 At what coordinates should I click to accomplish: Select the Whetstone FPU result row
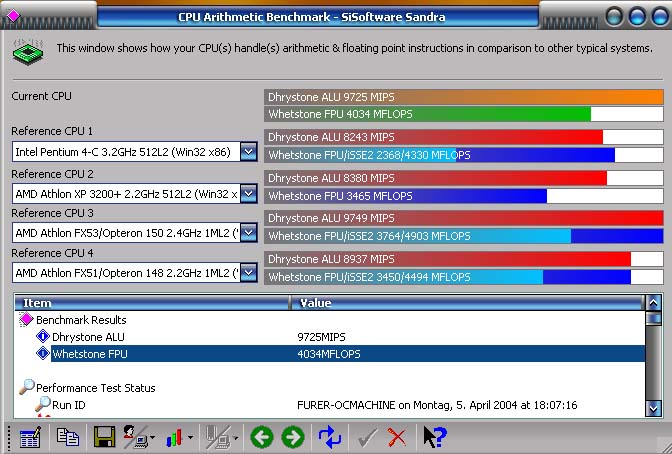click(89, 354)
